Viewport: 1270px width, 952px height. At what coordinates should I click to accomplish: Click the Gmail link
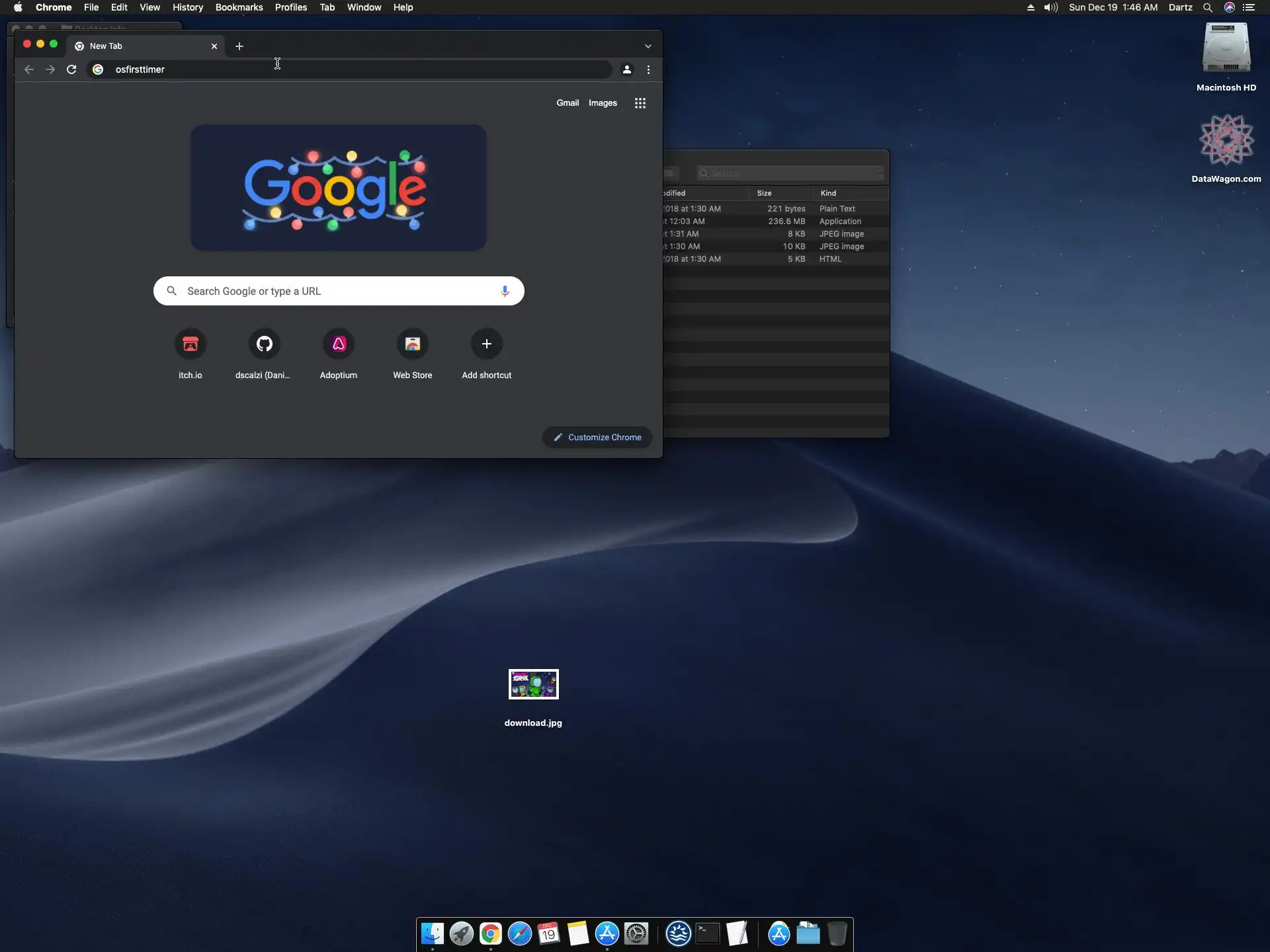(567, 103)
